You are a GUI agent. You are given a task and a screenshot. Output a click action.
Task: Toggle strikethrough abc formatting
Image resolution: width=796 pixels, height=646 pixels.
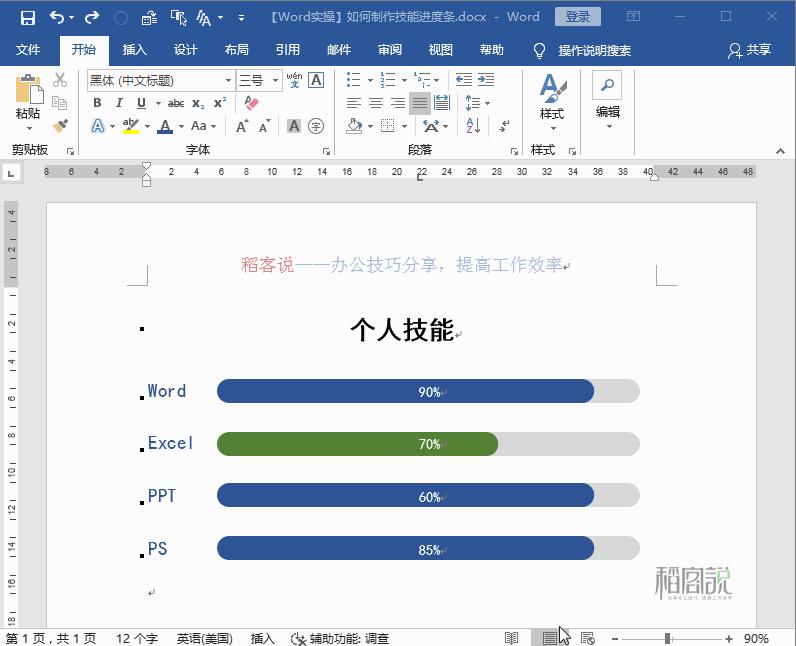(x=176, y=104)
